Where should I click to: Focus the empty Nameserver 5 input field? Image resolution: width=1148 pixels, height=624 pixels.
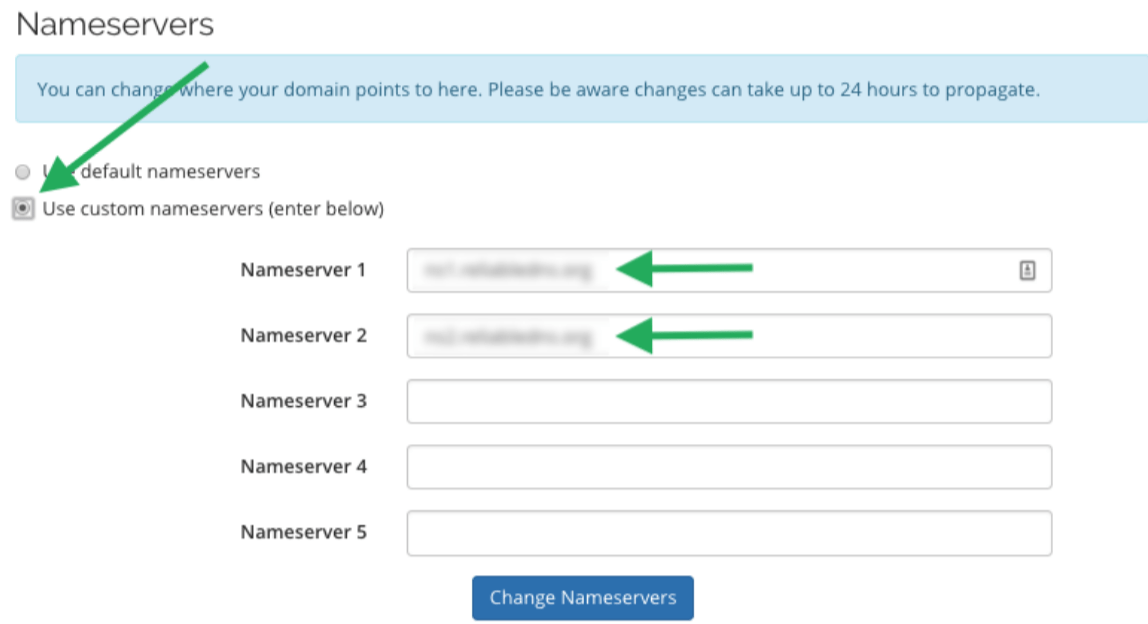click(727, 532)
